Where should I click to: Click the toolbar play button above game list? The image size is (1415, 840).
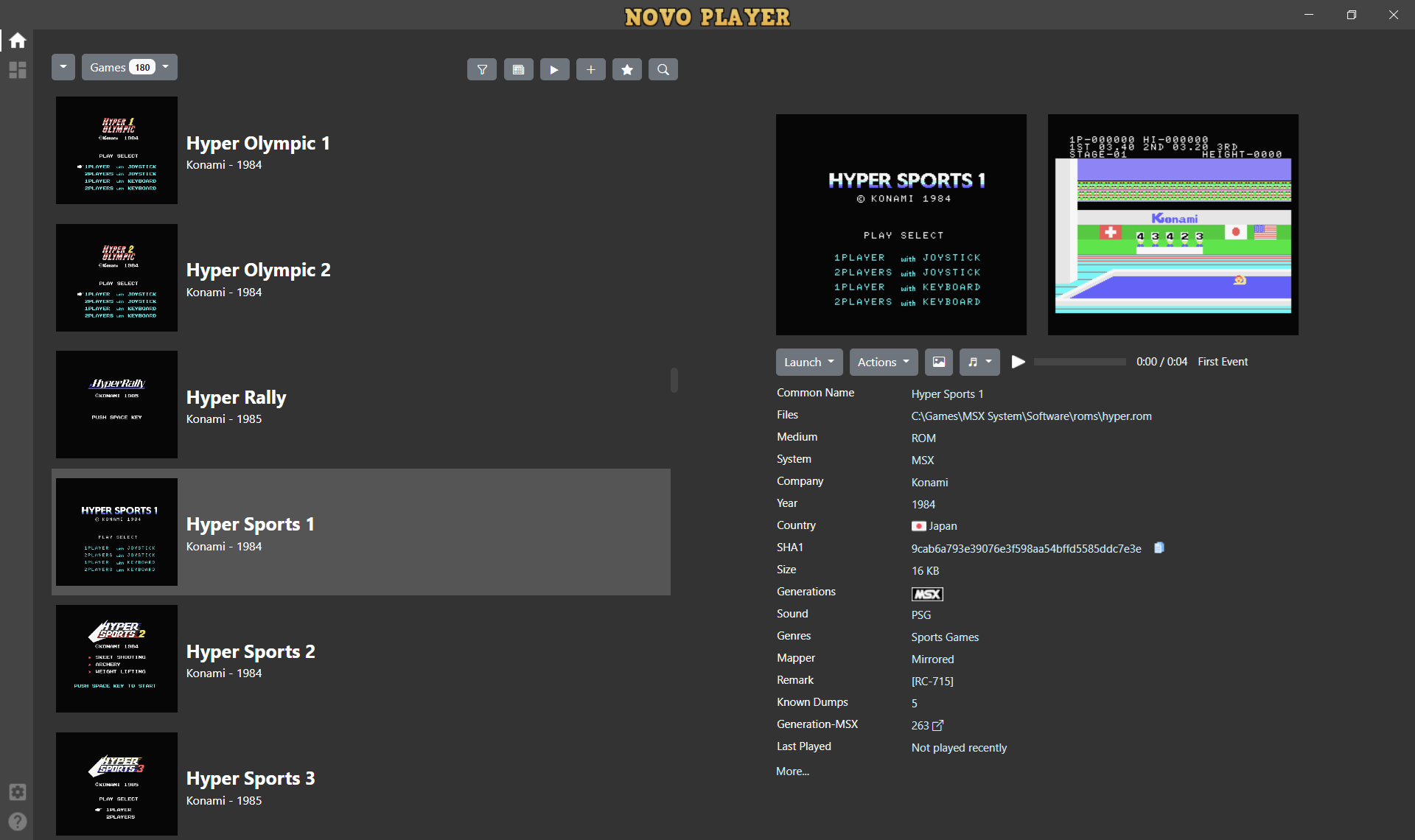tap(554, 69)
